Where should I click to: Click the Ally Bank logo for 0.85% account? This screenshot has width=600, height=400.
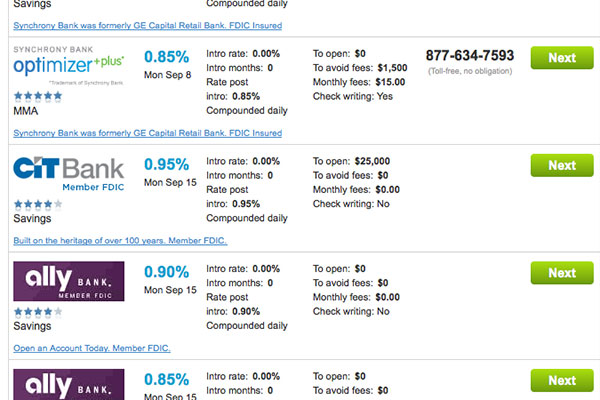(69, 384)
